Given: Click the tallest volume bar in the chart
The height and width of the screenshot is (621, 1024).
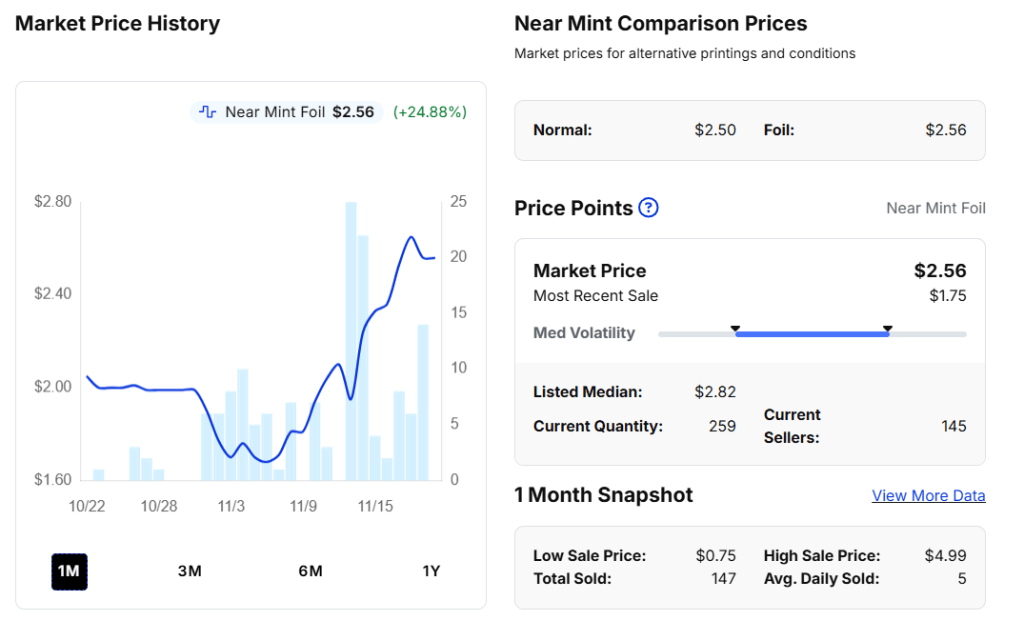Looking at the screenshot, I should (x=351, y=340).
